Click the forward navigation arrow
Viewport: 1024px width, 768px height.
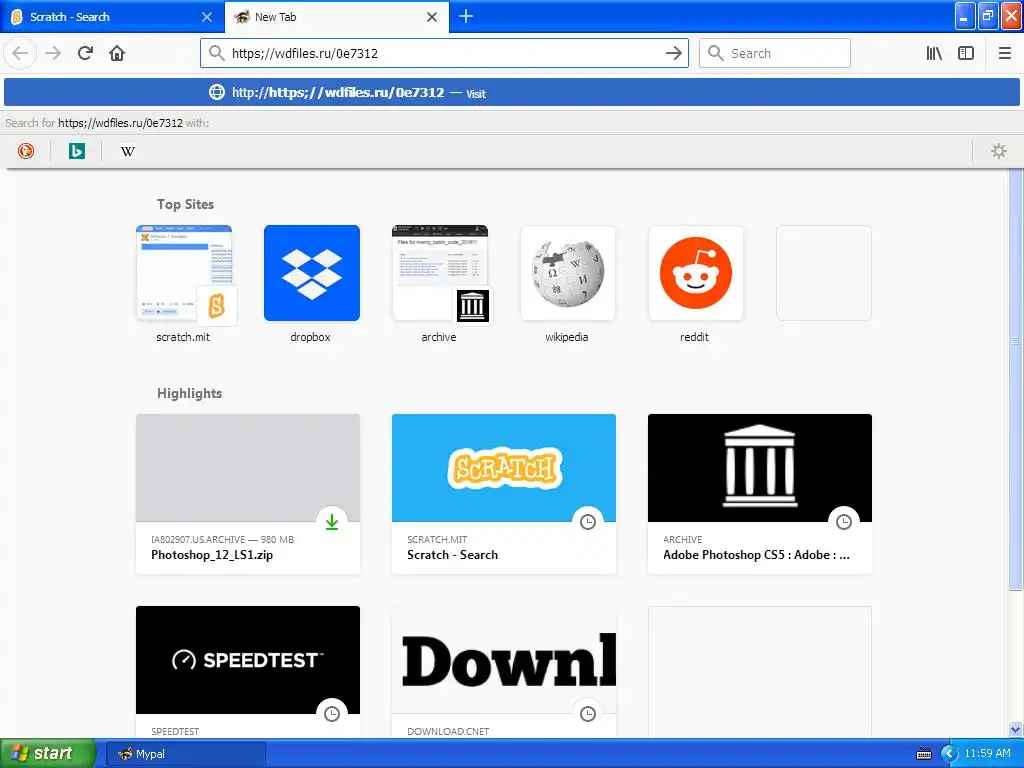pyautogui.click(x=53, y=53)
